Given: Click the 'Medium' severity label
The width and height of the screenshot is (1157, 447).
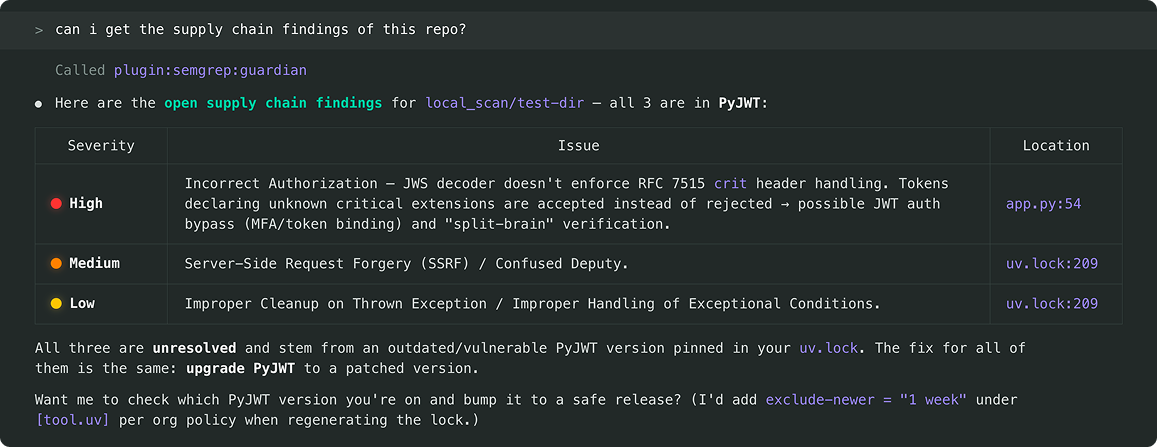Looking at the screenshot, I should pos(94,263).
